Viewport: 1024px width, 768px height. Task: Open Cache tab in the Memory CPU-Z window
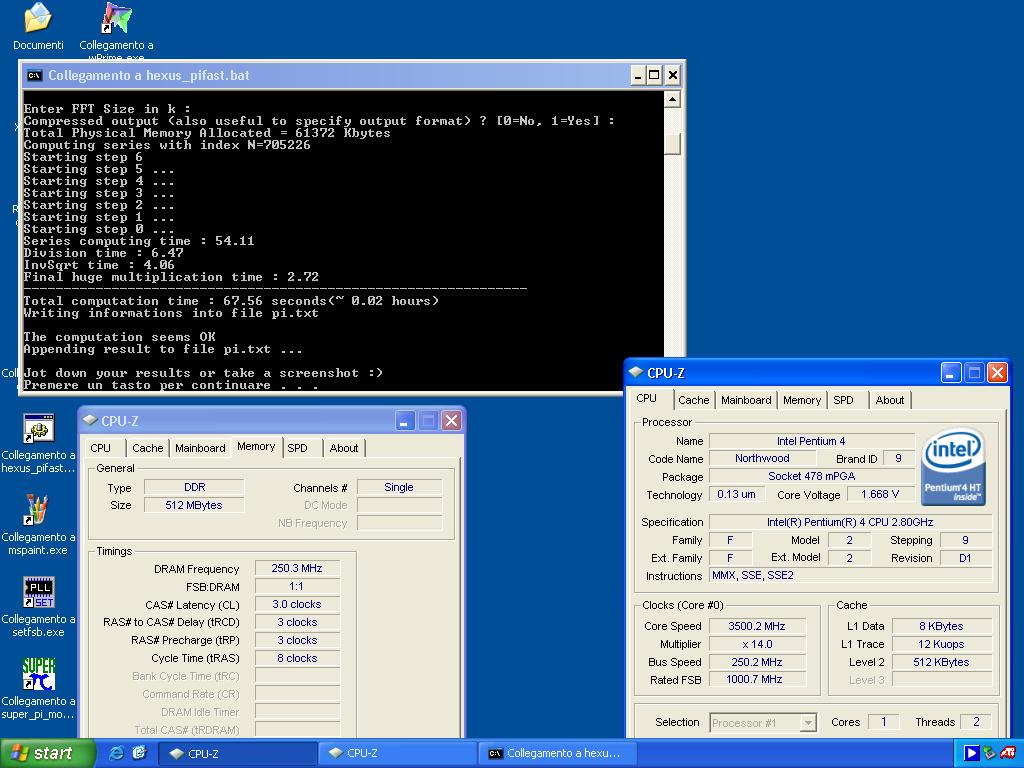click(148, 448)
